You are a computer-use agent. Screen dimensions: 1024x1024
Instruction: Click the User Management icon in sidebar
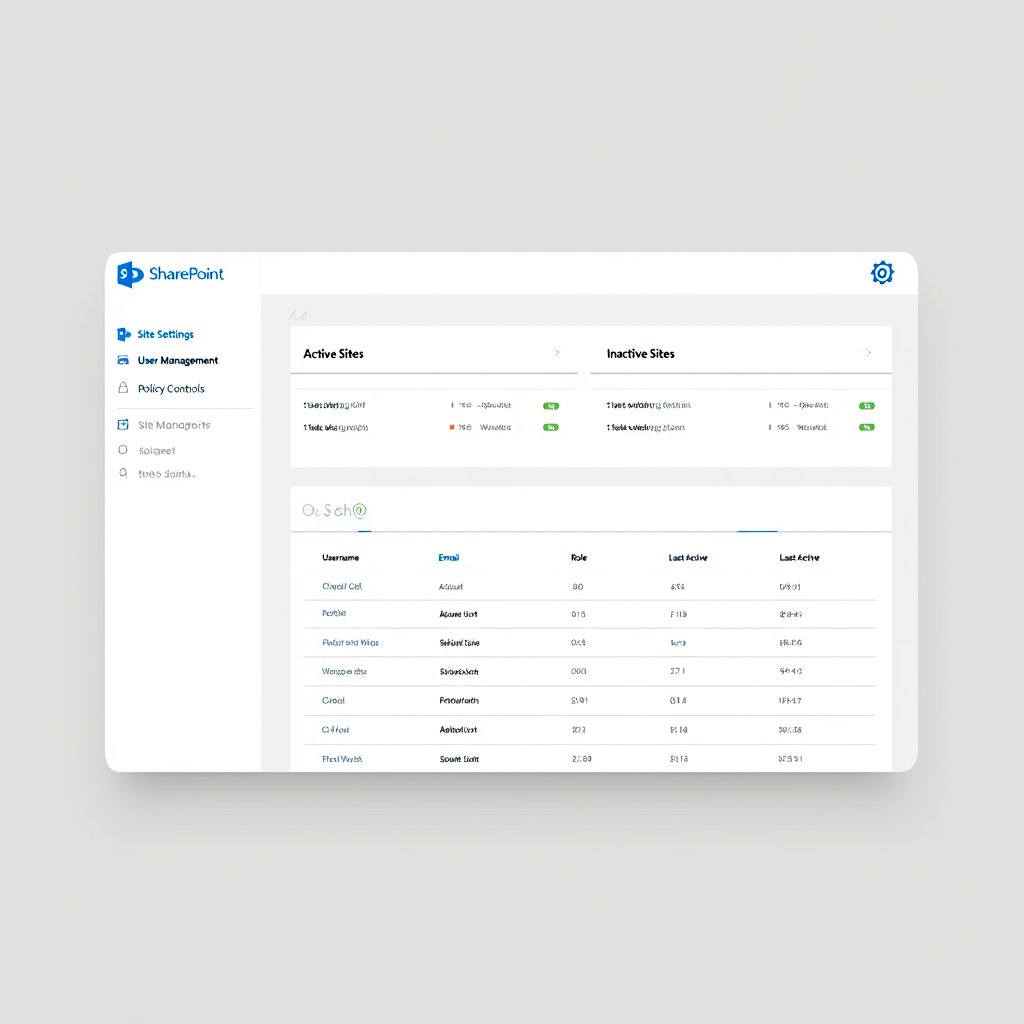[122, 360]
